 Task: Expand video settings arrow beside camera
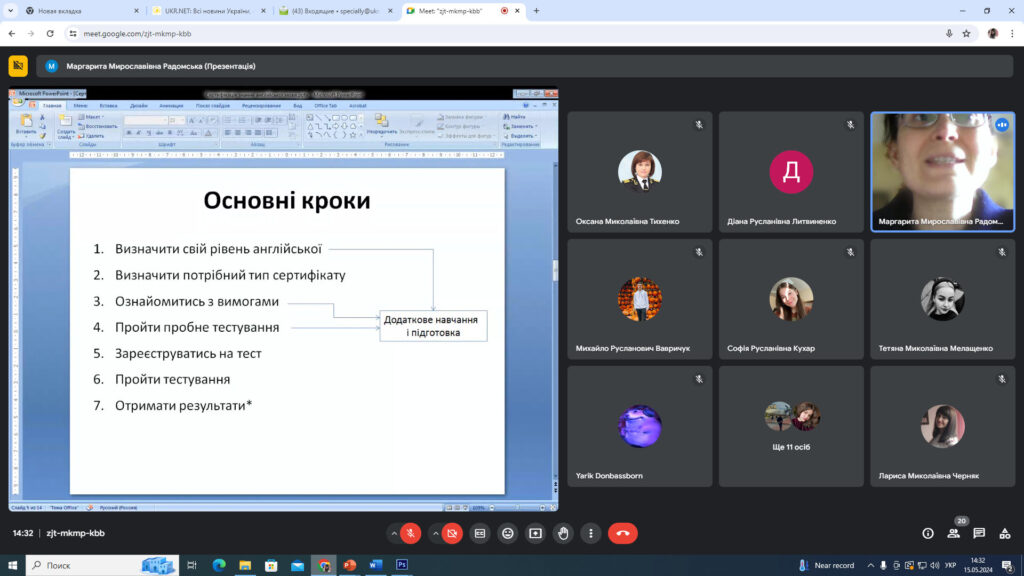pyautogui.click(x=436, y=534)
